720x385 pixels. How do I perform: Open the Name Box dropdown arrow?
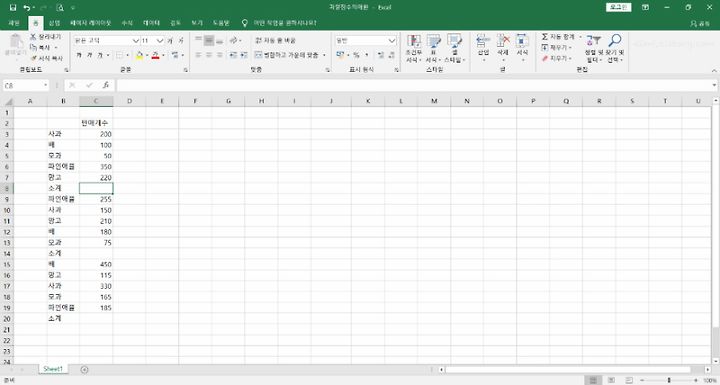[x=45, y=85]
